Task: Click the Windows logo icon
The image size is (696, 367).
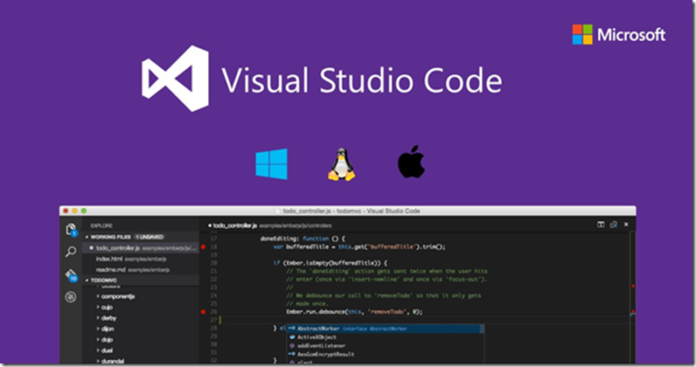Action: 271,164
